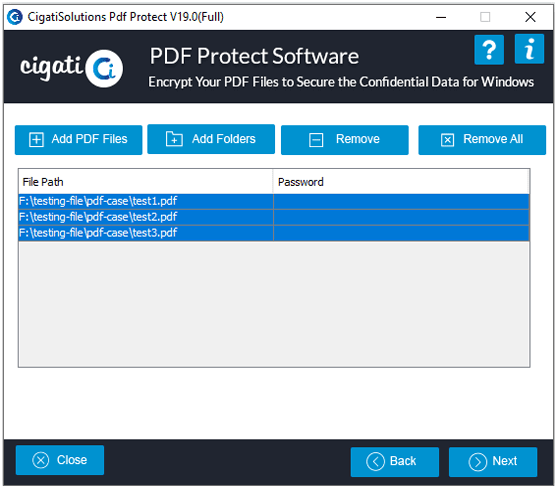Click the Cigati logo in banner
The width and height of the screenshot is (557, 488).
[x=71, y=68]
